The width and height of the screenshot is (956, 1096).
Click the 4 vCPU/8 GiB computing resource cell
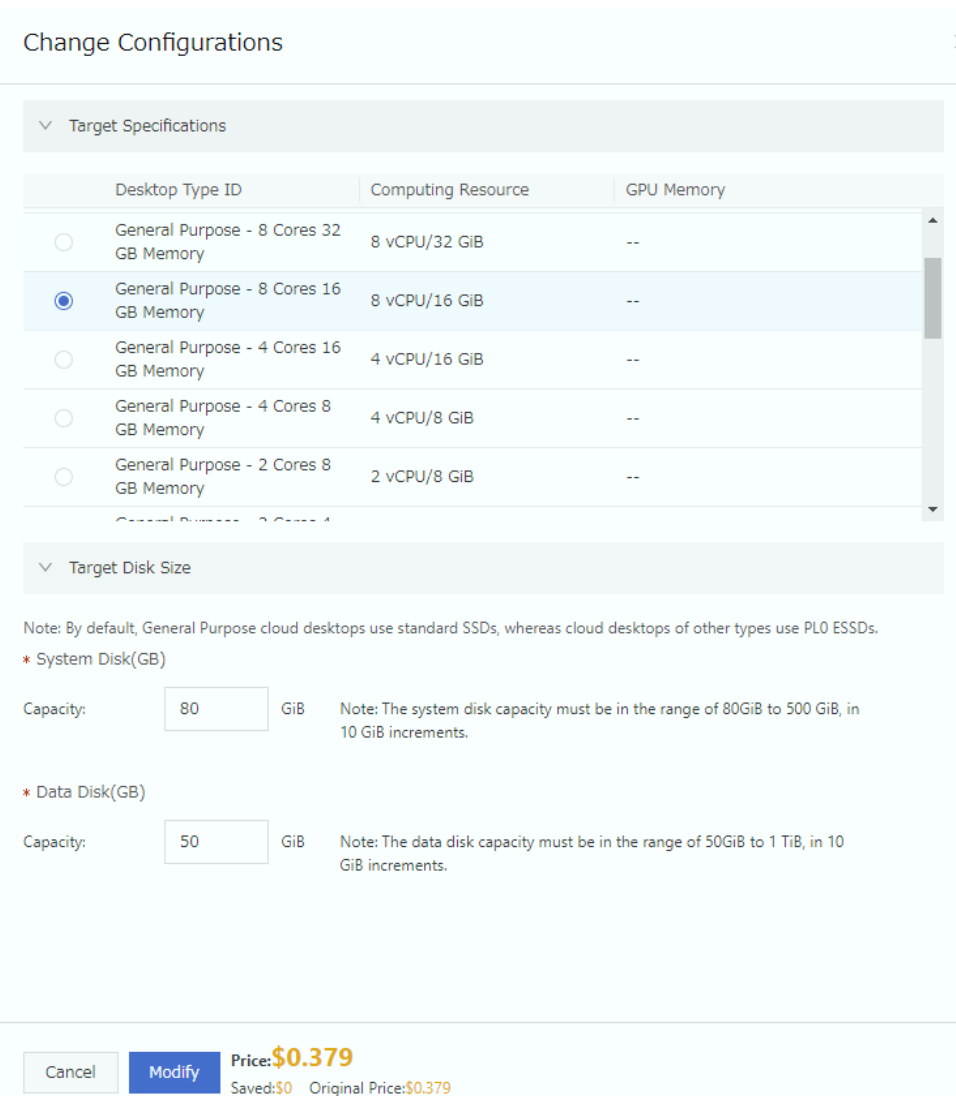point(422,418)
